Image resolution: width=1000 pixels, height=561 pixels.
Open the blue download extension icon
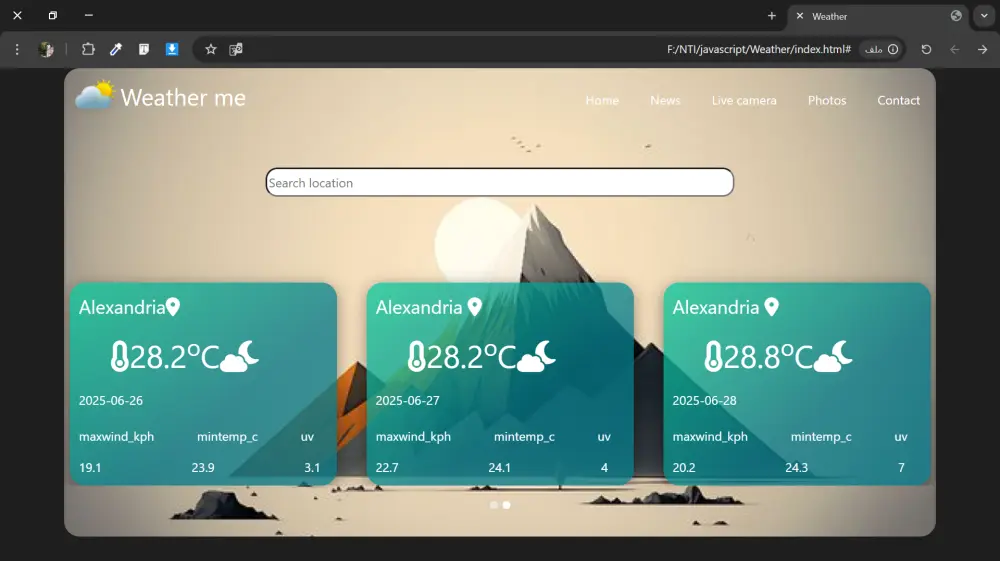[172, 49]
